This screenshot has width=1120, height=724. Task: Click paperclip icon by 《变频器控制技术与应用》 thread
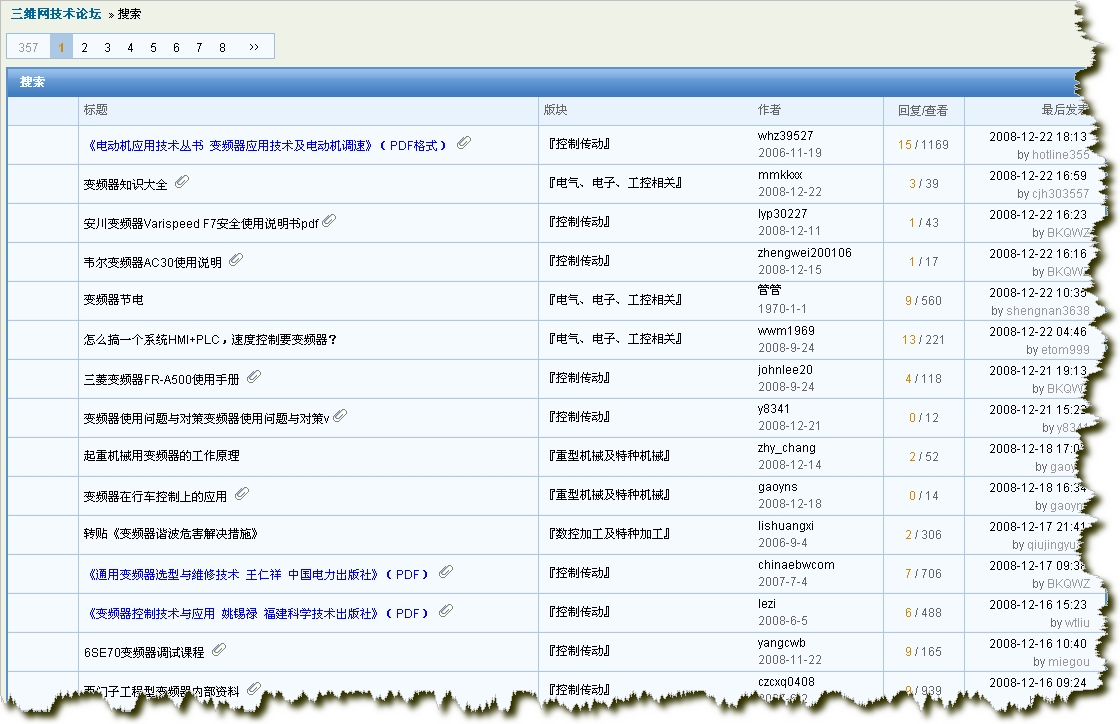click(x=446, y=611)
